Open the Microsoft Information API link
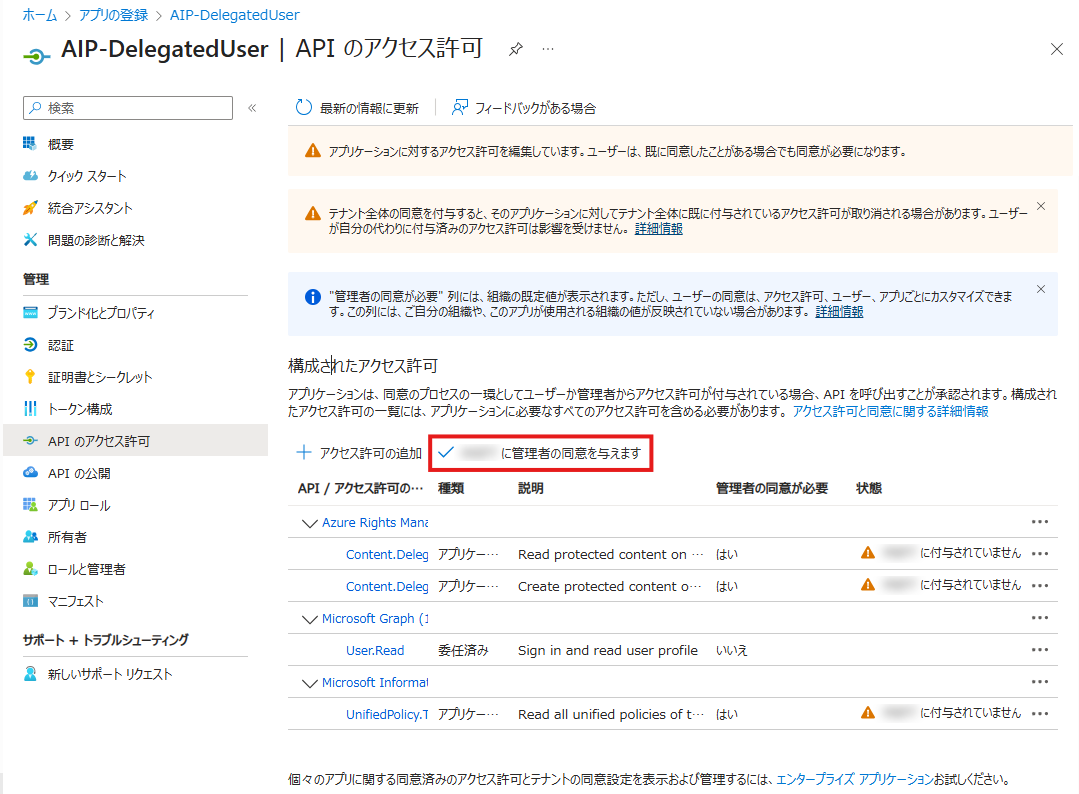 tap(375, 683)
